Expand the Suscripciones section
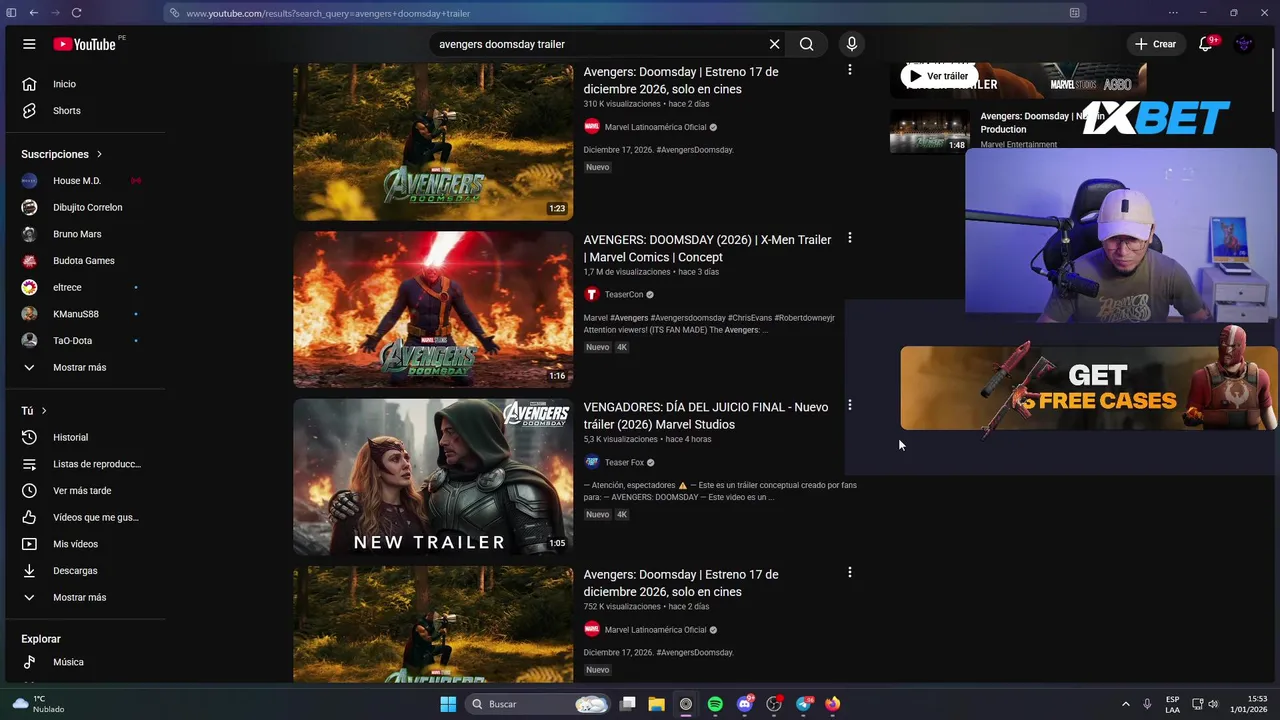Screen dimensions: 1280x720 pyautogui.click(x=62, y=154)
